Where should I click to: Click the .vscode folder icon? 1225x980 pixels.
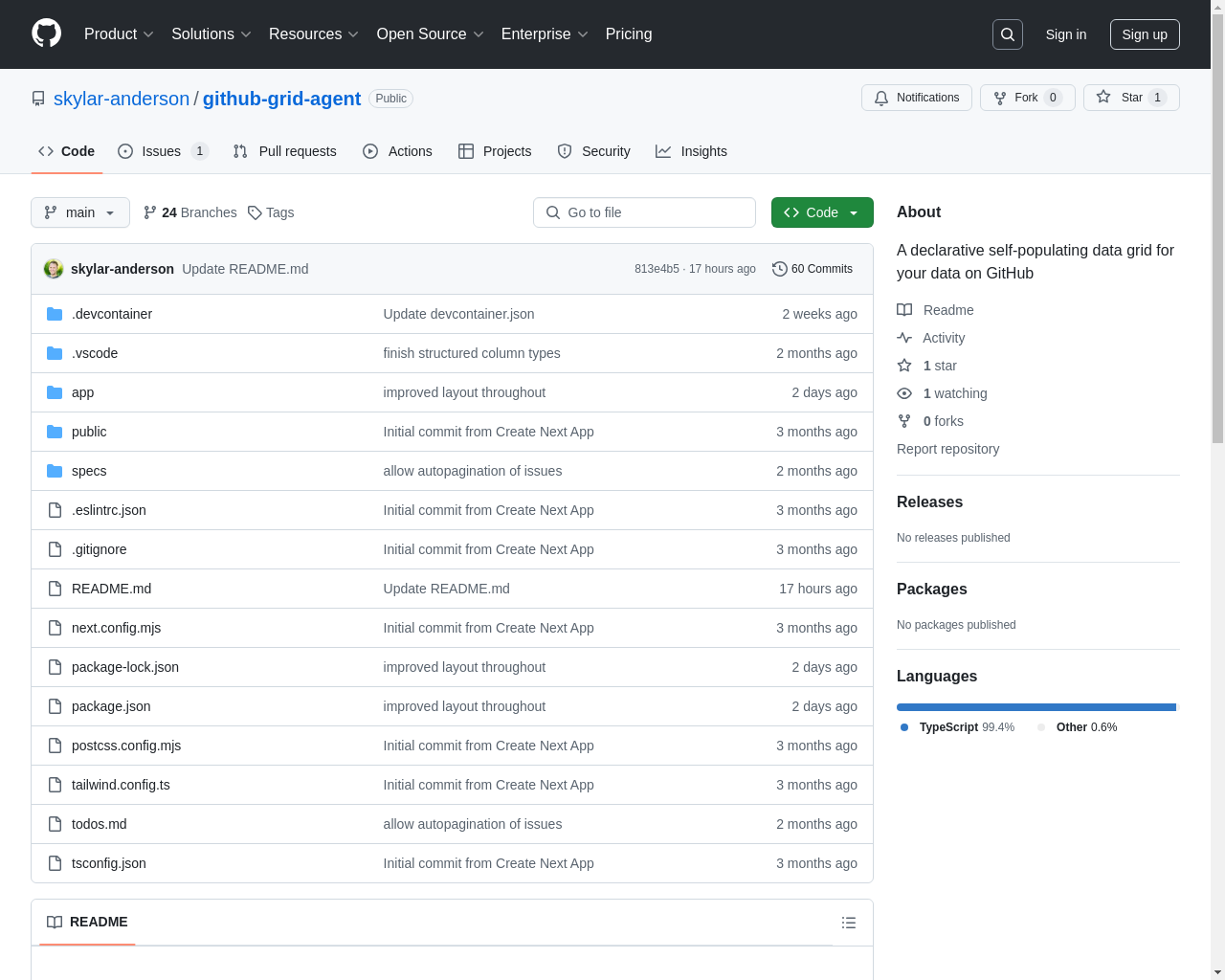[55, 353]
